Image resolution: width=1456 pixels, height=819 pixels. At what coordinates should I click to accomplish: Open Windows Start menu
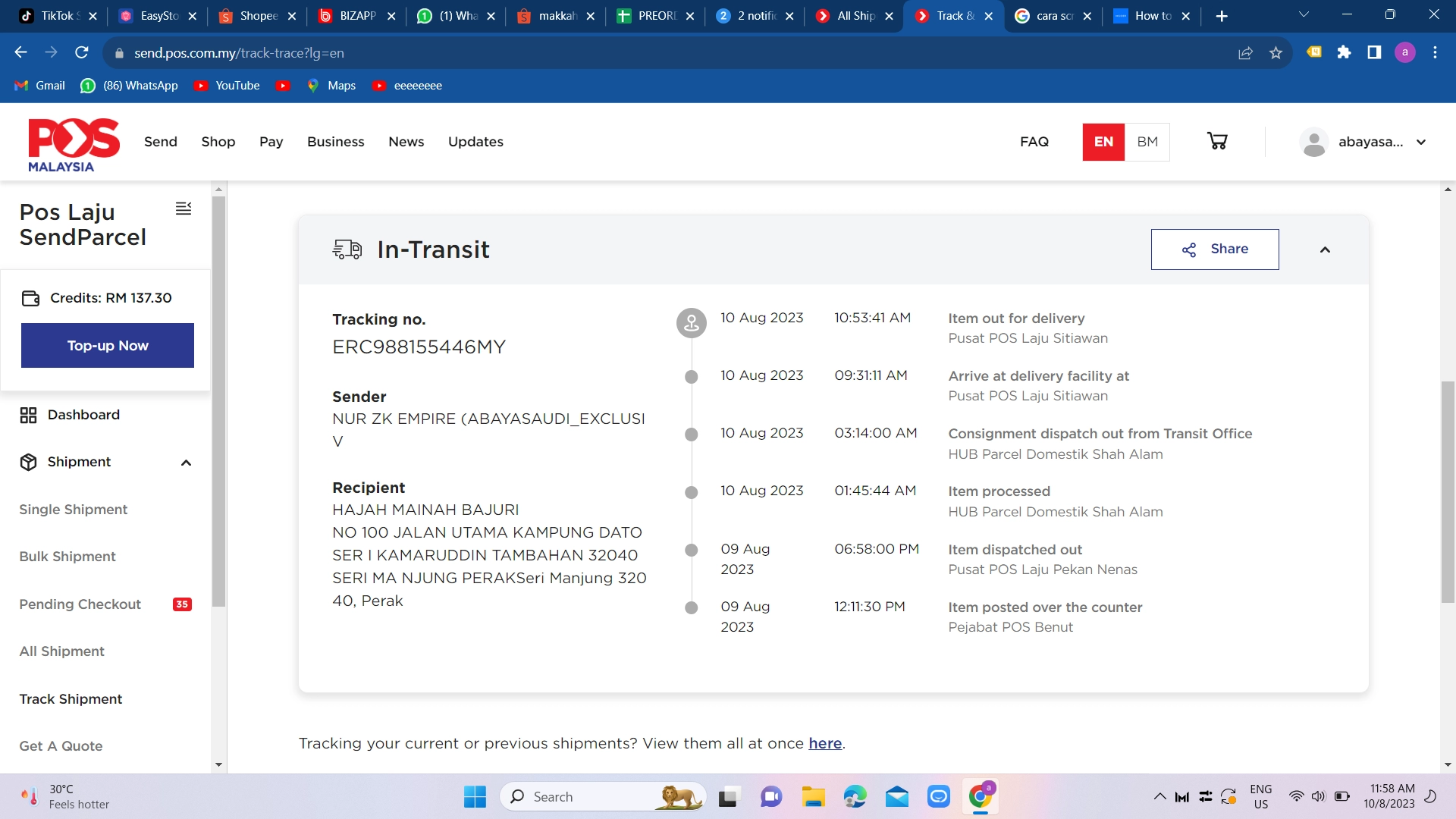pyautogui.click(x=475, y=797)
